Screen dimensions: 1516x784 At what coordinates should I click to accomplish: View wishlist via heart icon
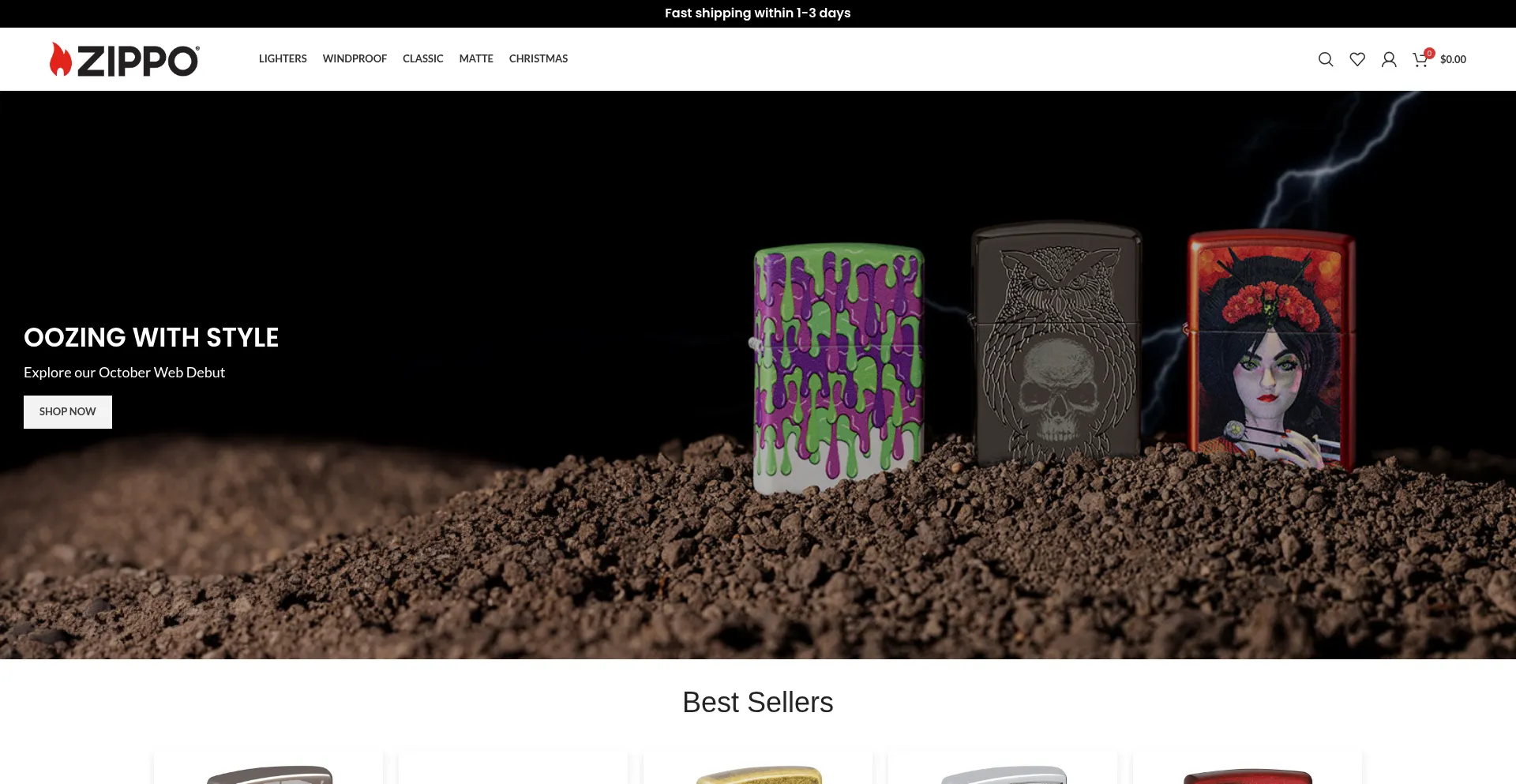tap(1357, 59)
